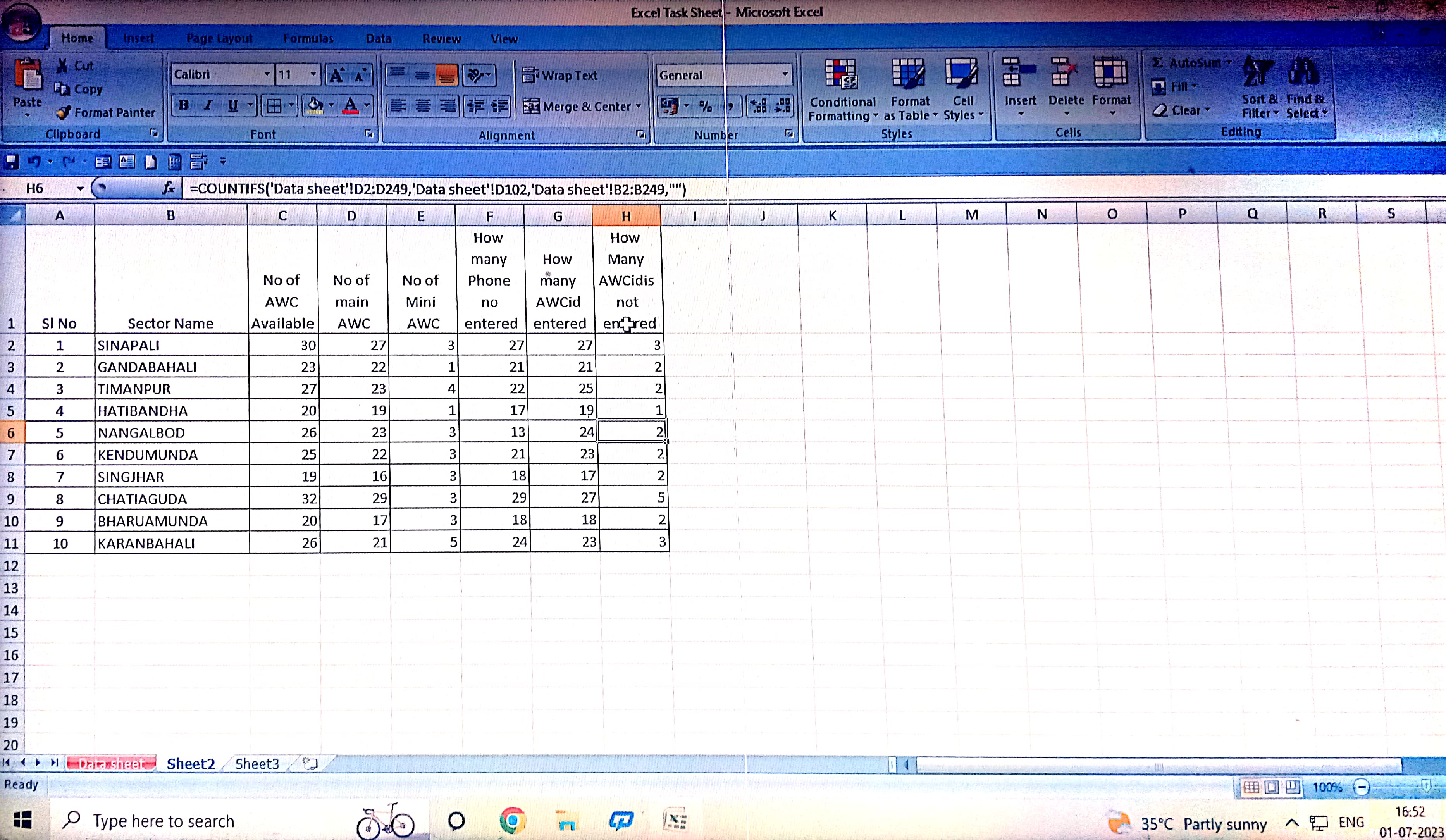Toggle Italic formatting
This screenshot has width=1446, height=840.
click(x=208, y=105)
